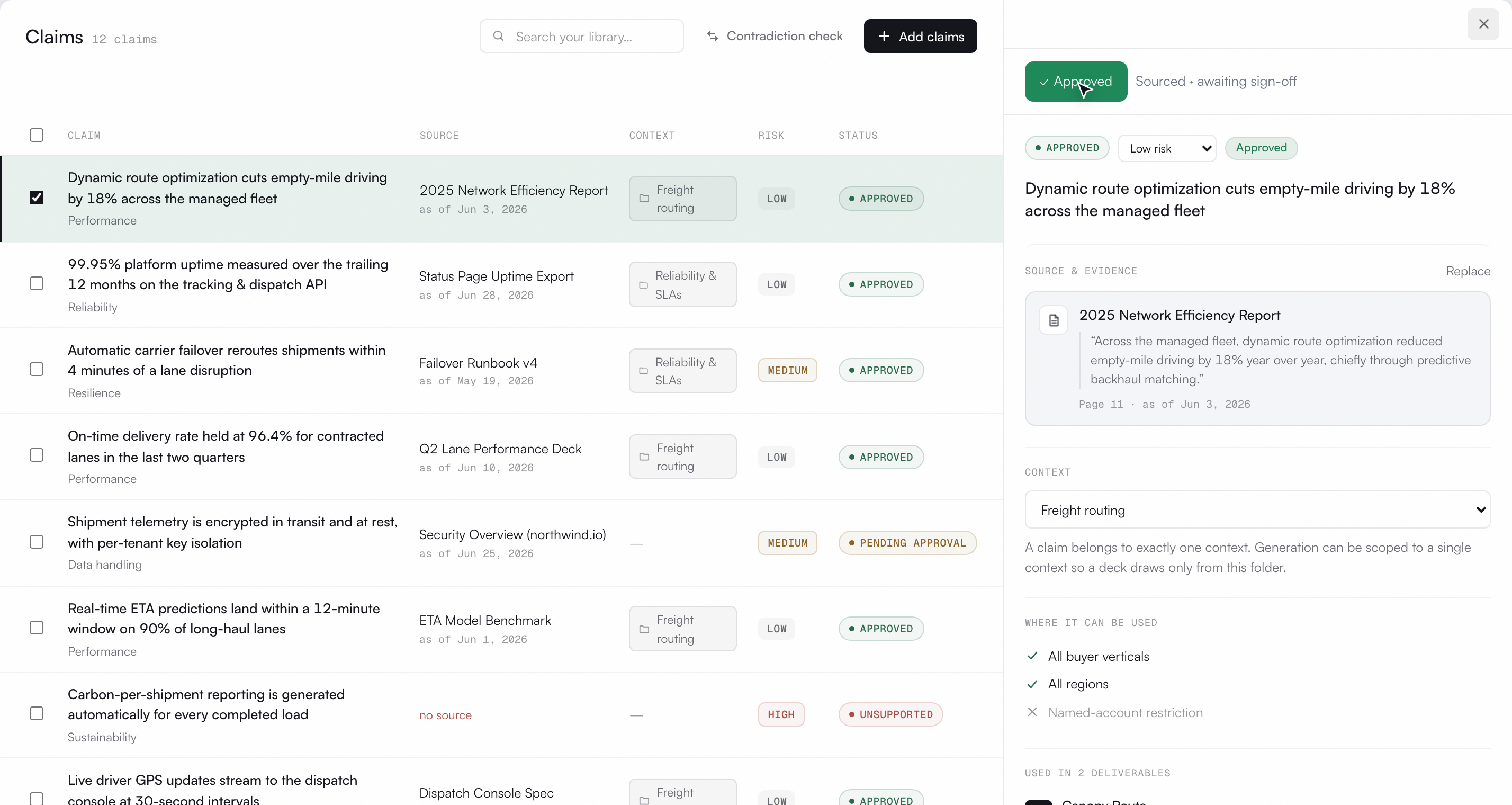
Task: Open the Q2 Lane Performance Deck source
Action: tap(500, 449)
